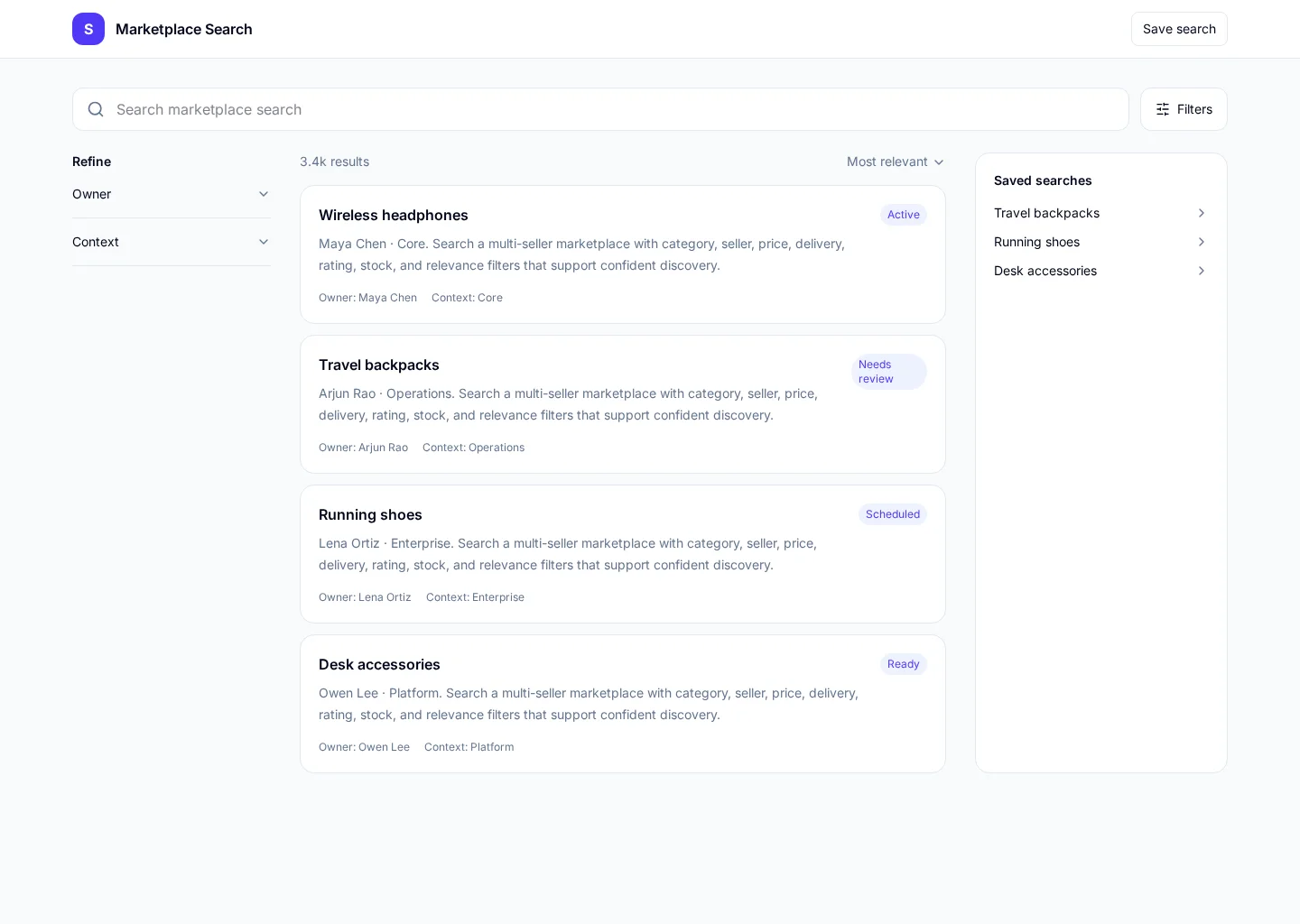This screenshot has width=1300, height=924.
Task: Click the Saved searches heading
Action: 1043,180
